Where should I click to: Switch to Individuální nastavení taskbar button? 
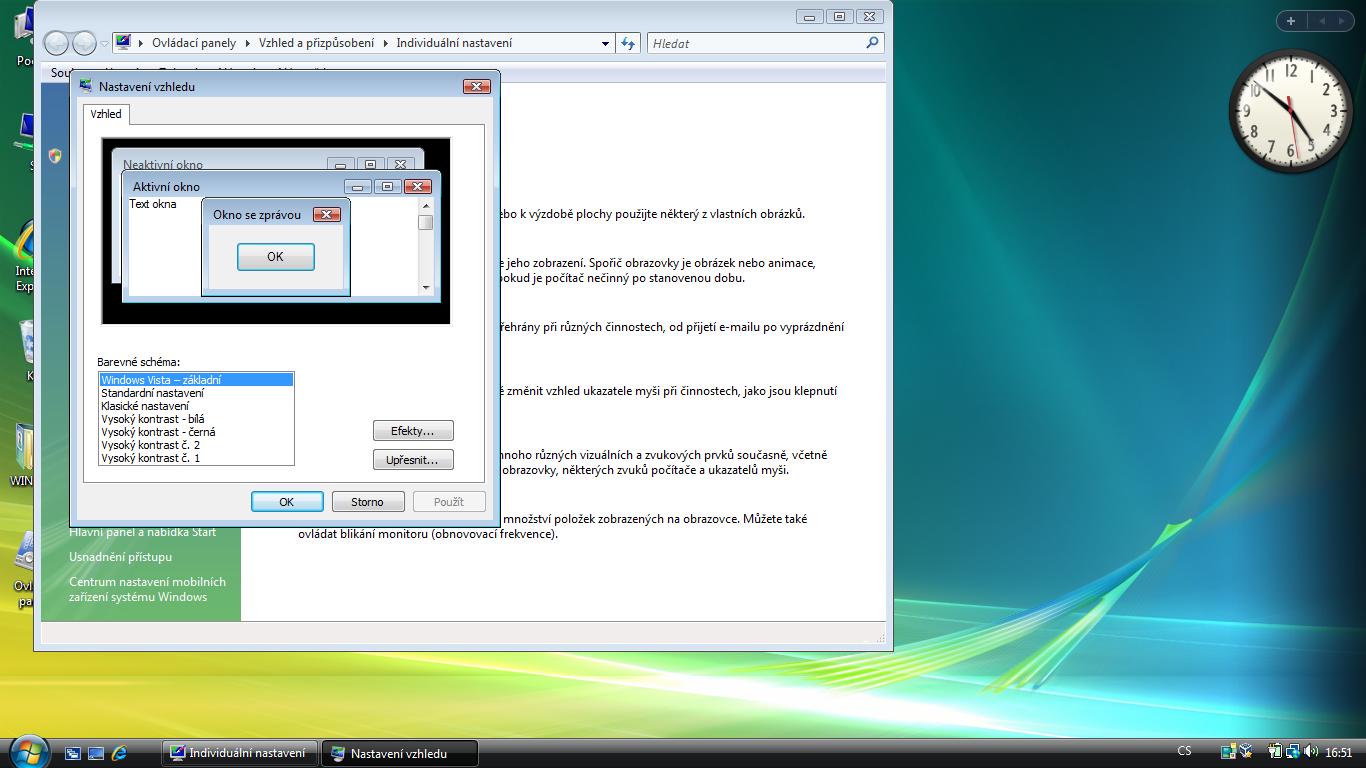[241, 753]
